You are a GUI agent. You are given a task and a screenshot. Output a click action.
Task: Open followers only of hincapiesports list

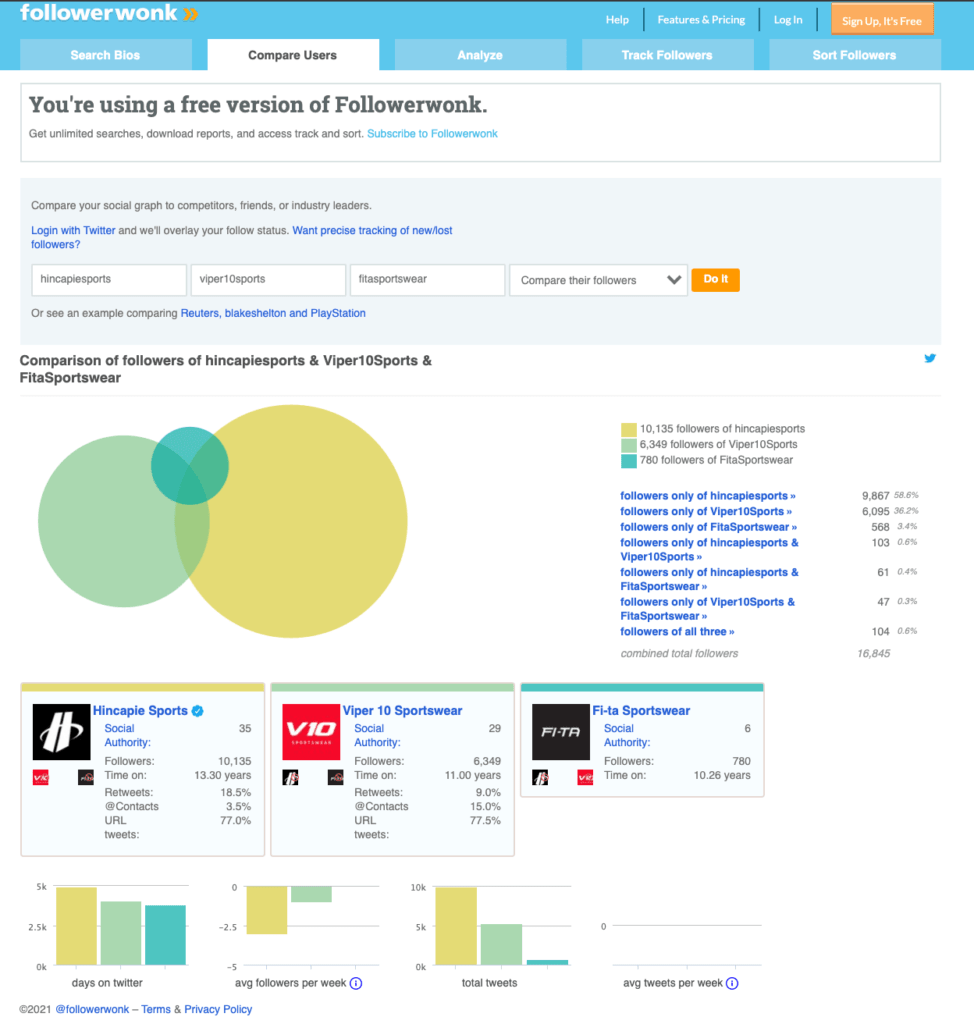pos(707,496)
